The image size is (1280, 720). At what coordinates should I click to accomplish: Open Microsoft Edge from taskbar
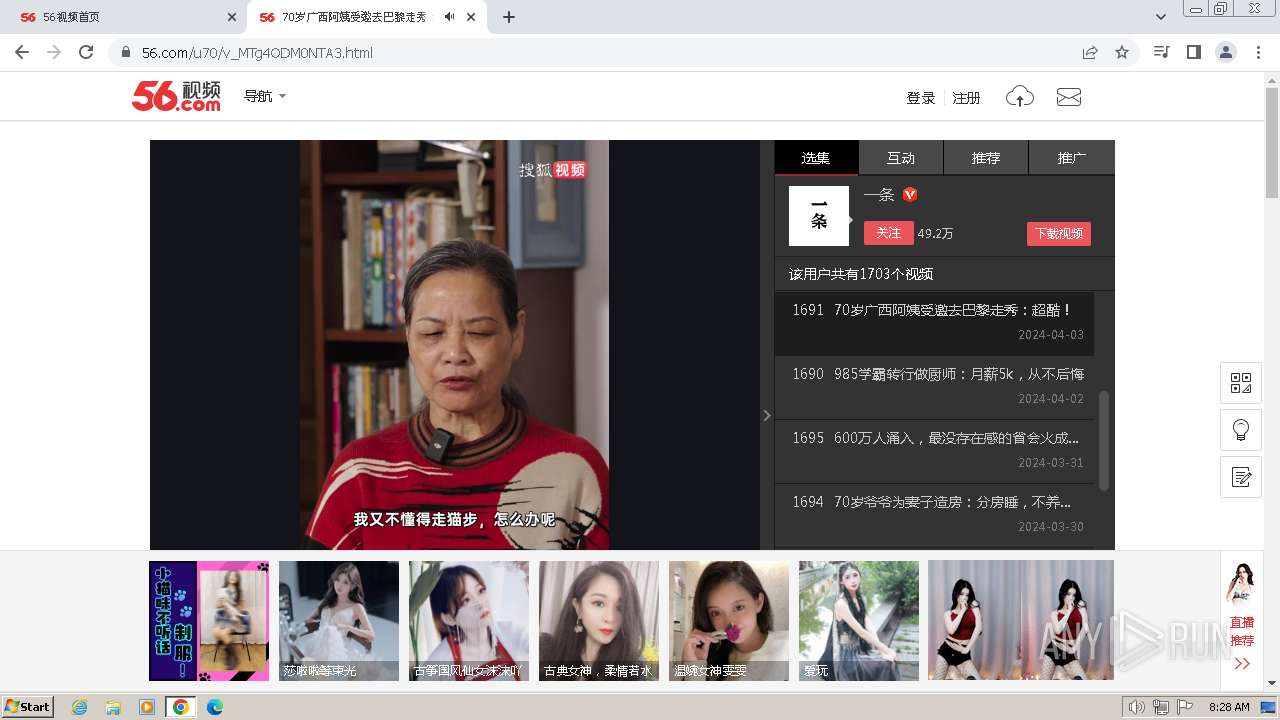(x=214, y=707)
